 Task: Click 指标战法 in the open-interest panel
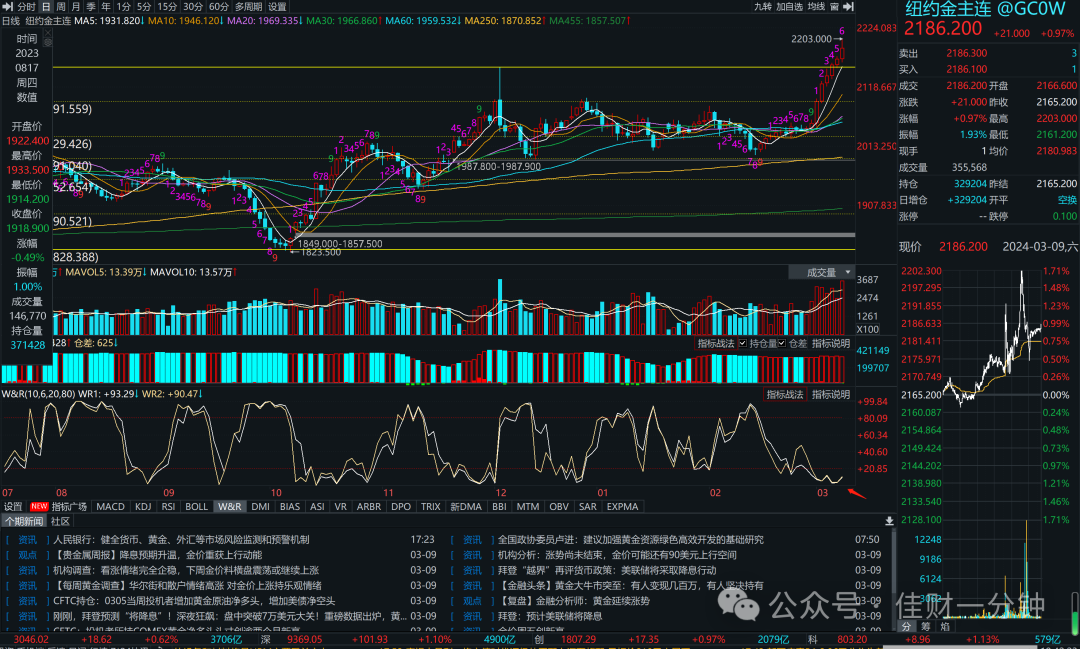716,343
